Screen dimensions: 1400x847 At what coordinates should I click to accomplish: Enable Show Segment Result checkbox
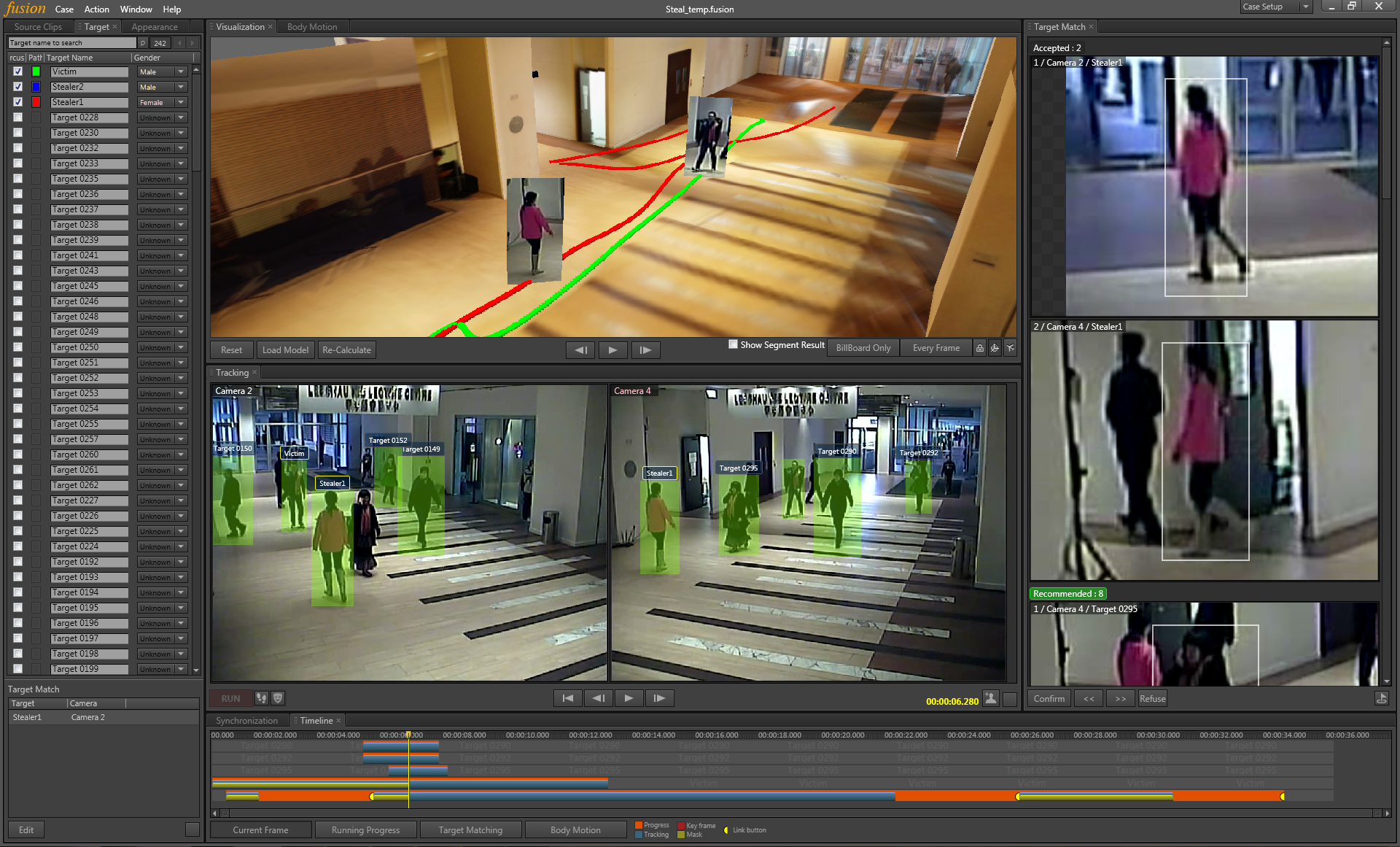(x=733, y=344)
